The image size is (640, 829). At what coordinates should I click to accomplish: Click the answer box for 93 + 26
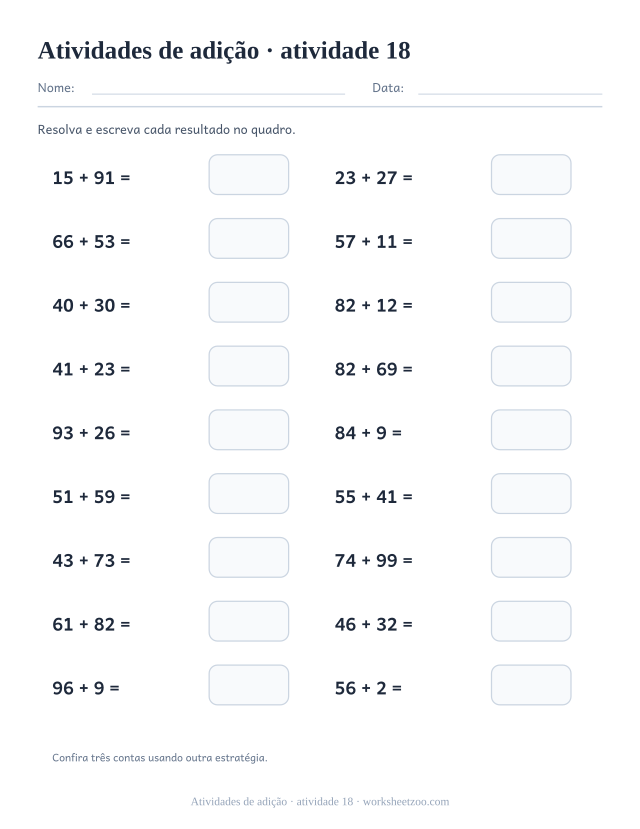point(248,430)
